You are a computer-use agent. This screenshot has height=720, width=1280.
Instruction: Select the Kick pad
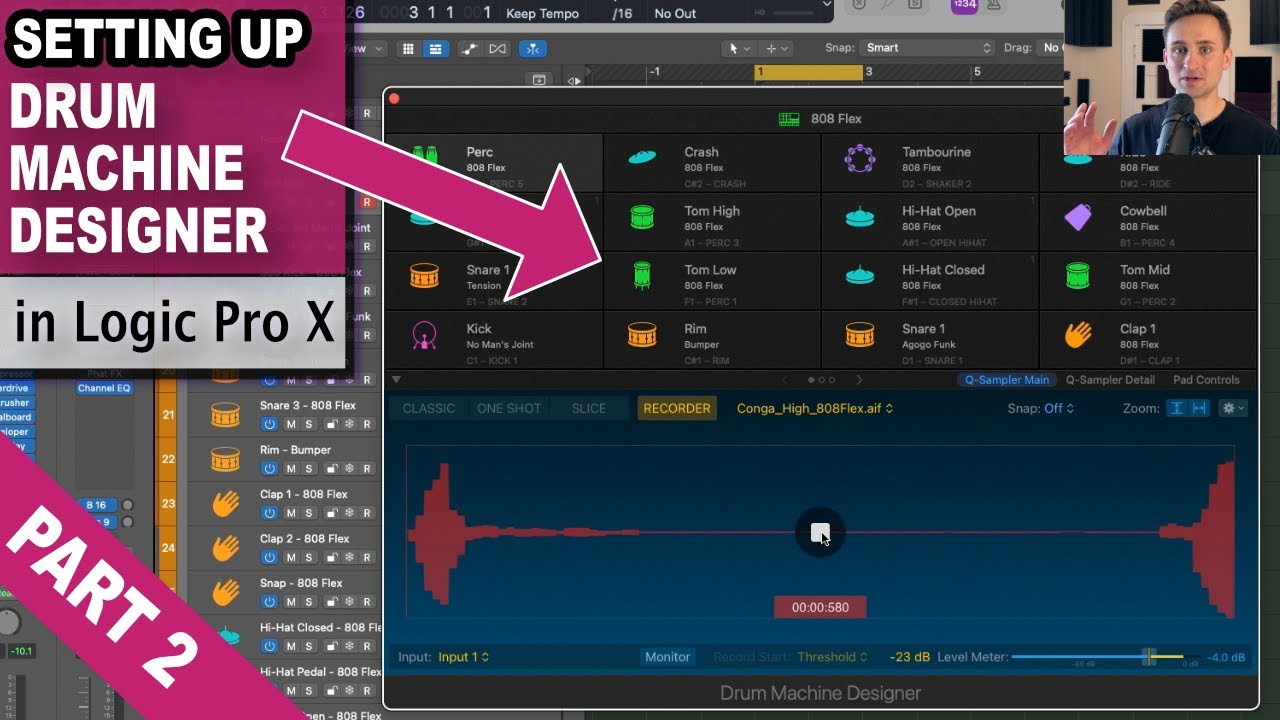[494, 340]
